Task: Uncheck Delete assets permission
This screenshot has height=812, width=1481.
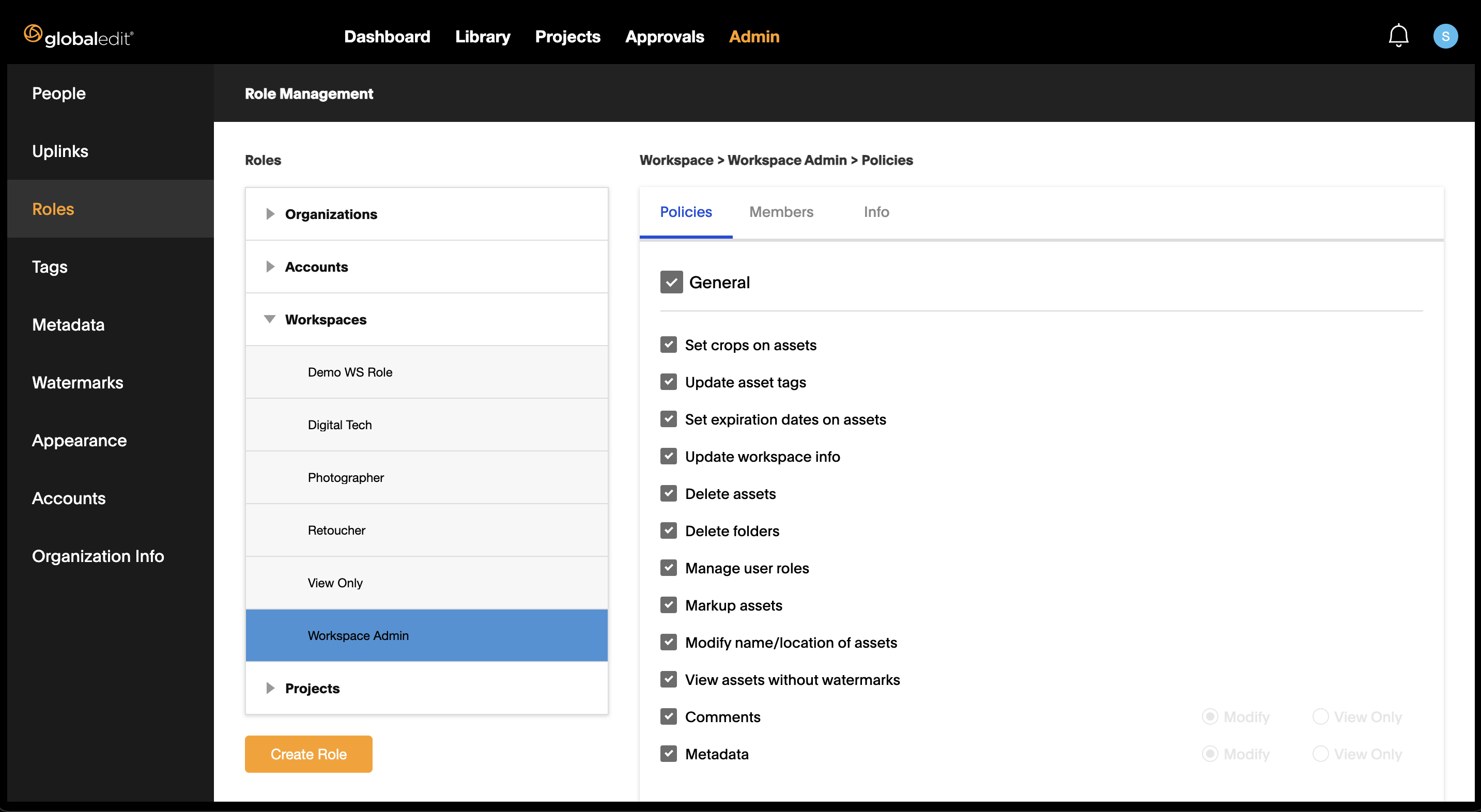Action: pos(669,493)
